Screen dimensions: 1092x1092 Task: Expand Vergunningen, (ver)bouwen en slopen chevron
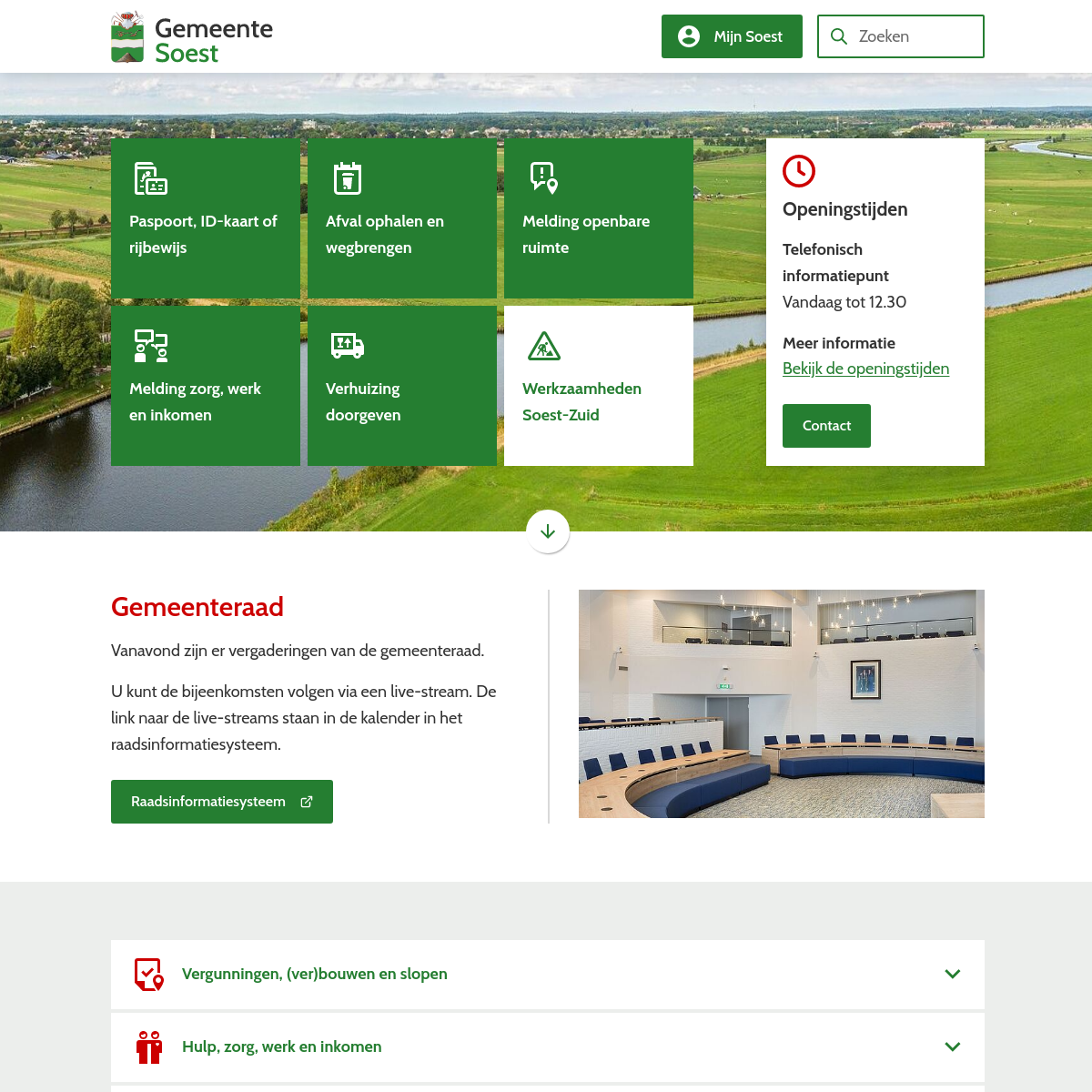953,974
